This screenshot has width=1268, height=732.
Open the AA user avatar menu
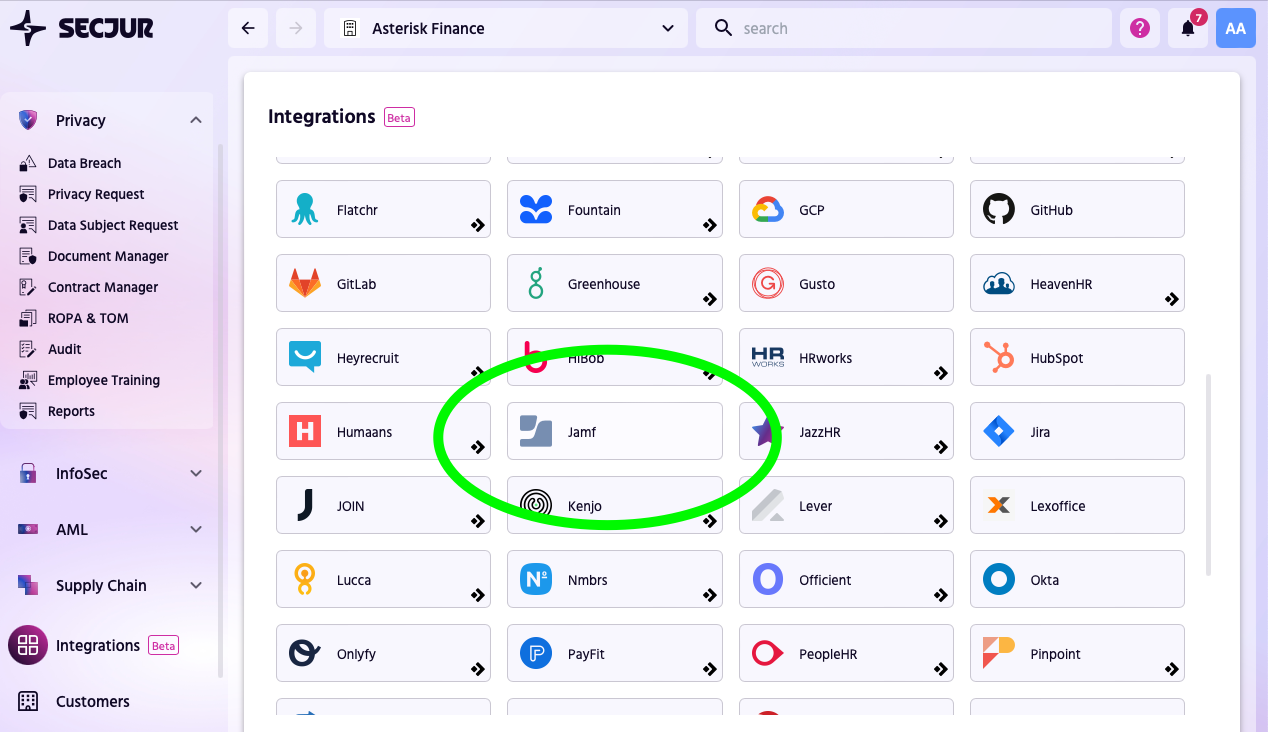pyautogui.click(x=1236, y=28)
